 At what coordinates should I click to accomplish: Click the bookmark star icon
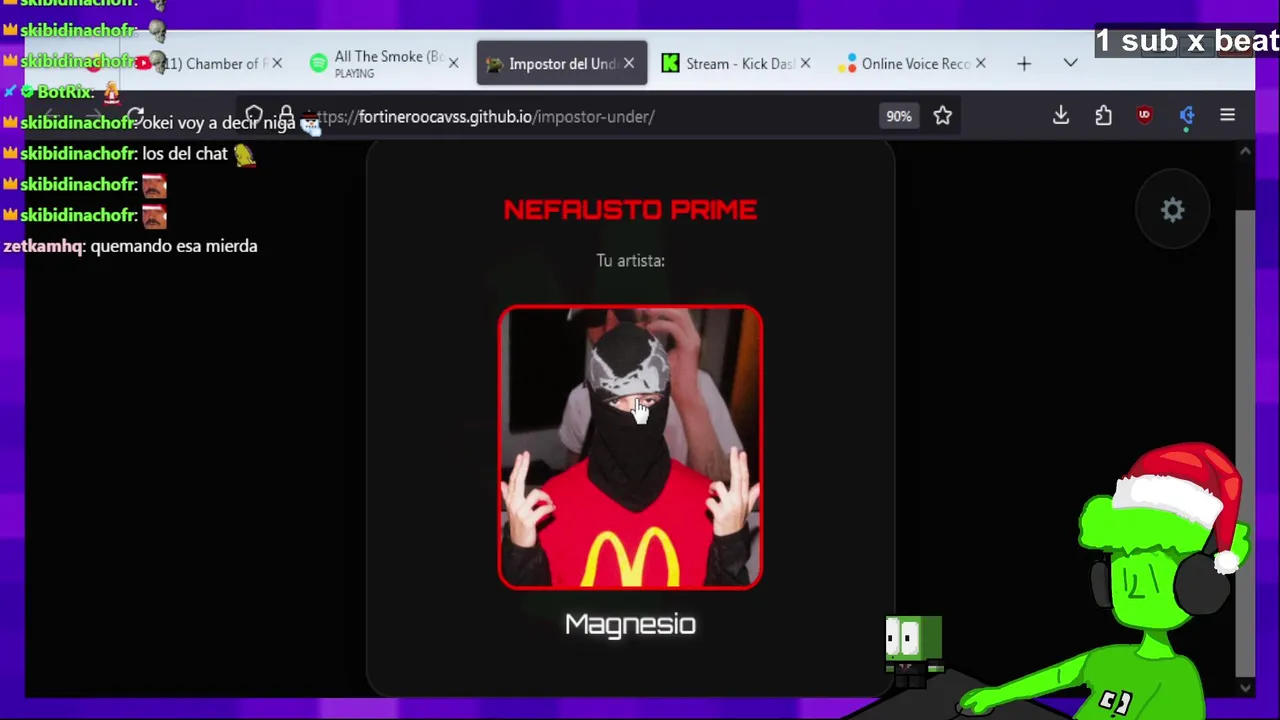pos(942,116)
